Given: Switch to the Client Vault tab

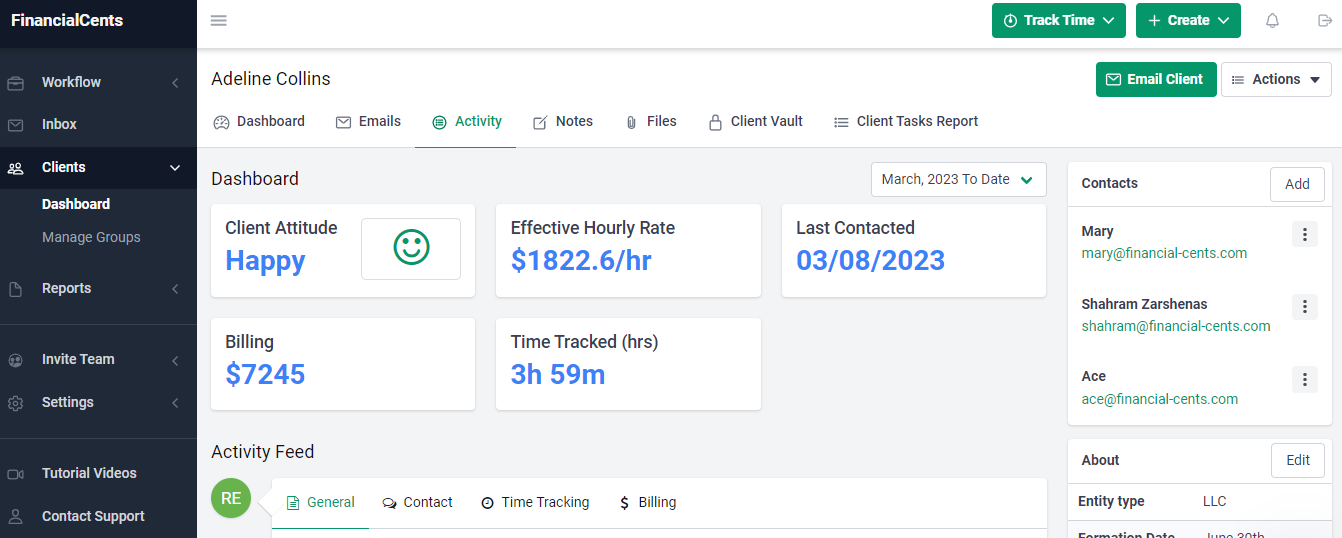Looking at the screenshot, I should [755, 122].
